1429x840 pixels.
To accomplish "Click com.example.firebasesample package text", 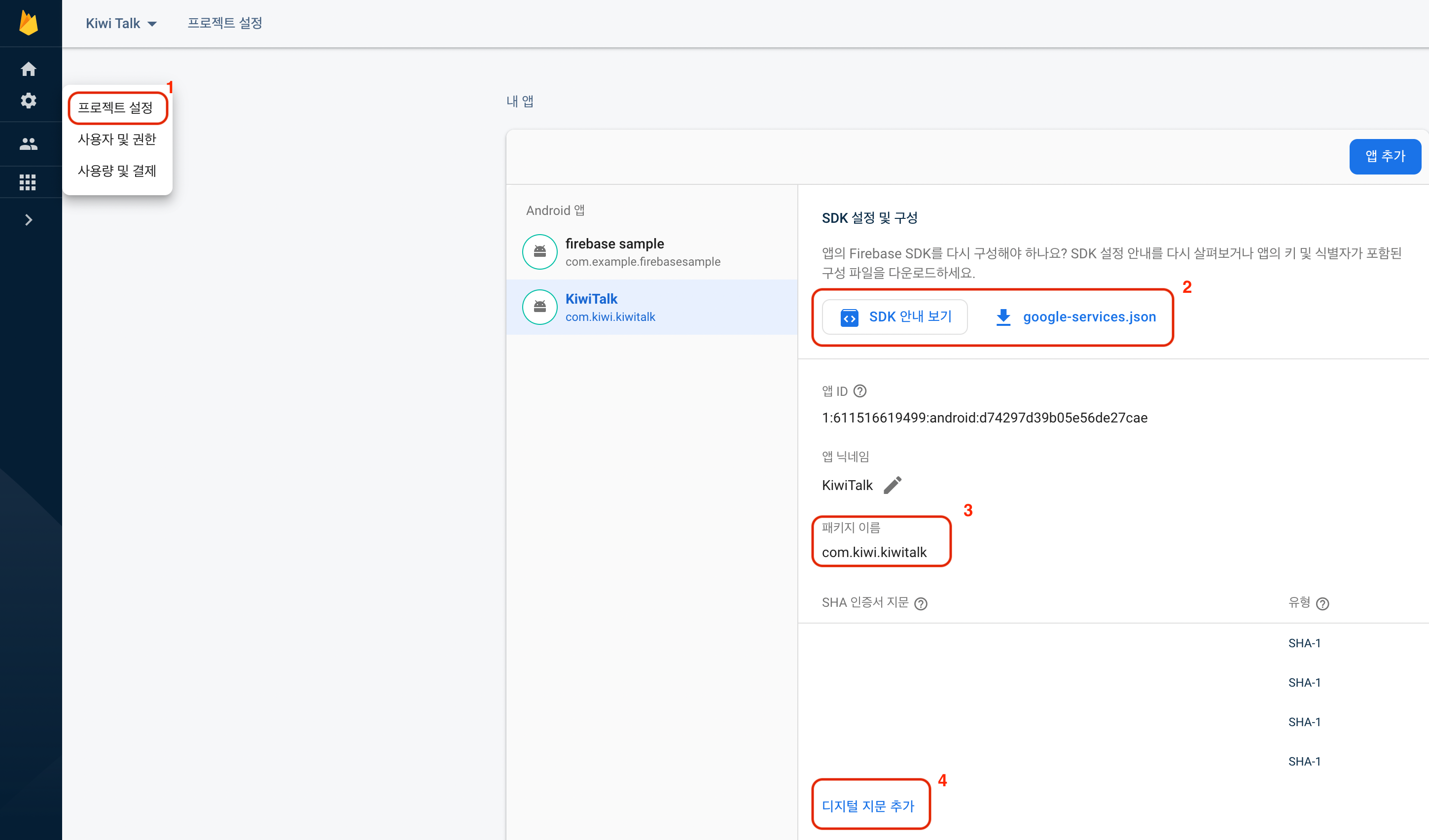I will tap(643, 262).
